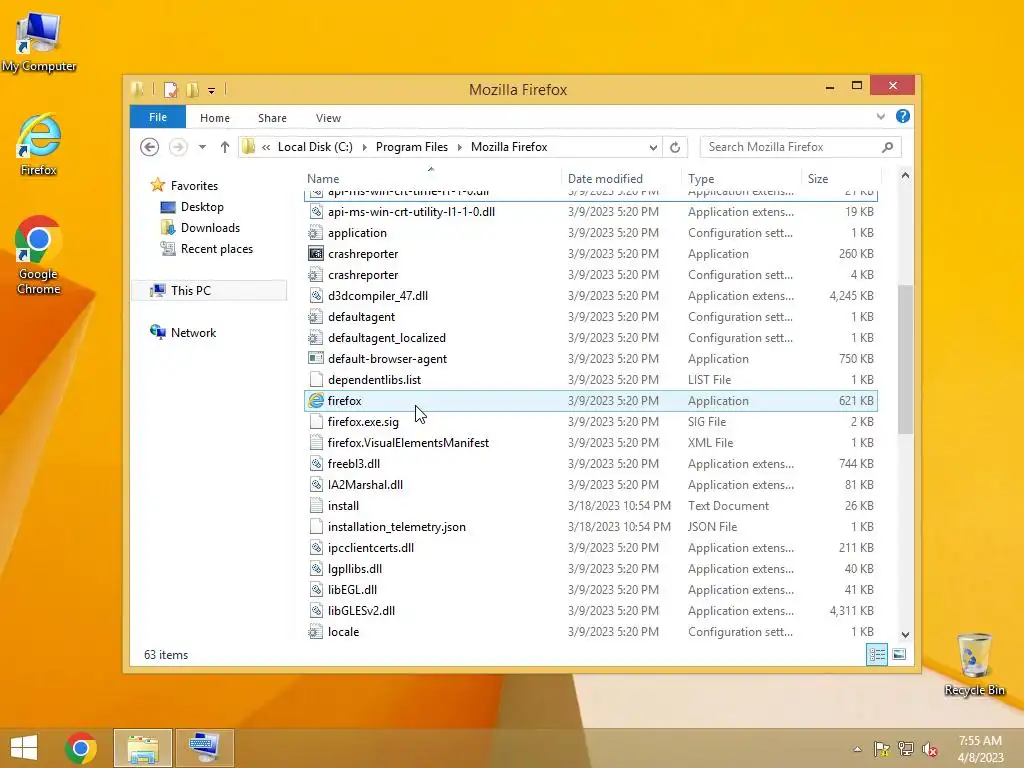Screen dimensions: 1024x768
Task: Open the View ribbon tab
Action: coord(328,118)
